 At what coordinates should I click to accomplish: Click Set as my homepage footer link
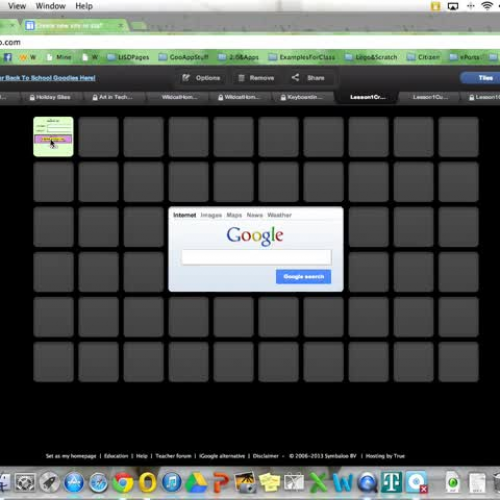pyautogui.click(x=71, y=456)
